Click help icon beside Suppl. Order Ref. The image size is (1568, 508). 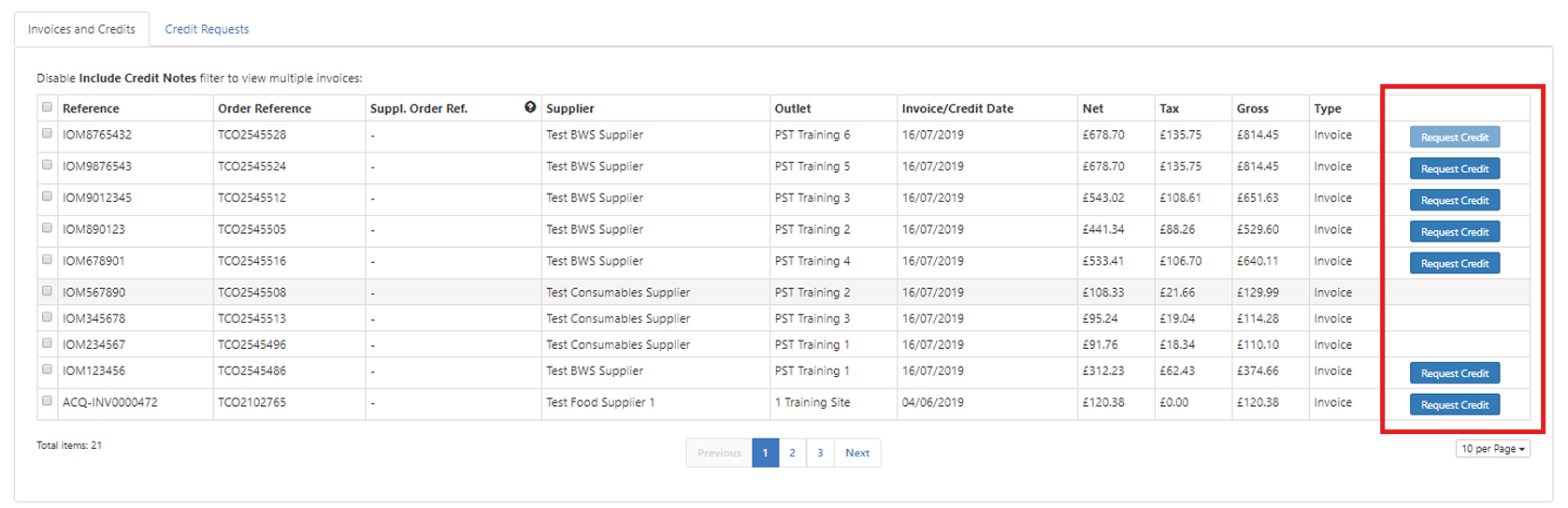(530, 108)
